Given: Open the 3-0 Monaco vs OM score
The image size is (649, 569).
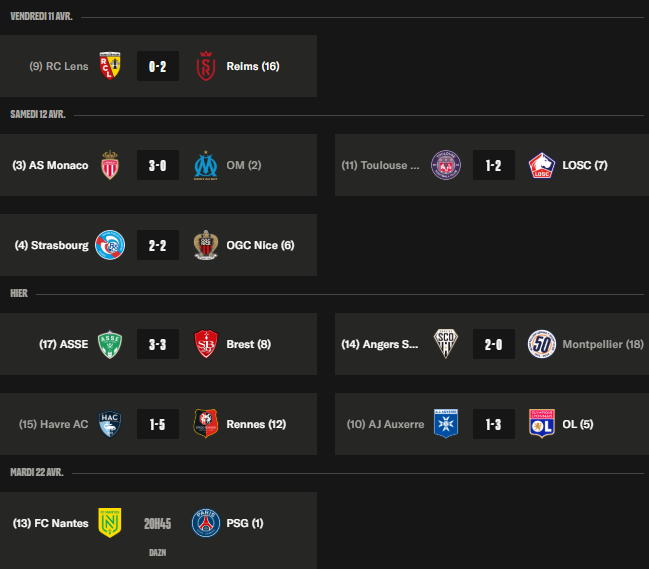Looking at the screenshot, I should tap(157, 165).
